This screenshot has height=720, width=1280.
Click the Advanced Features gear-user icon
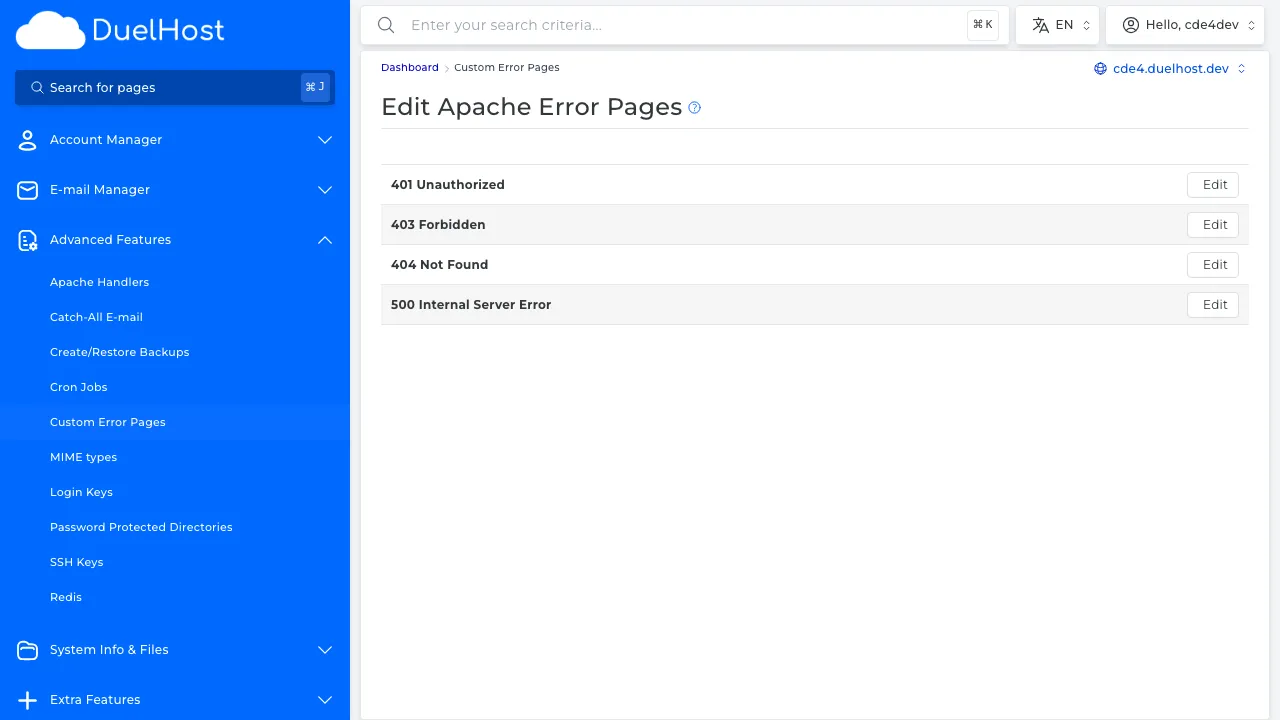coord(27,239)
